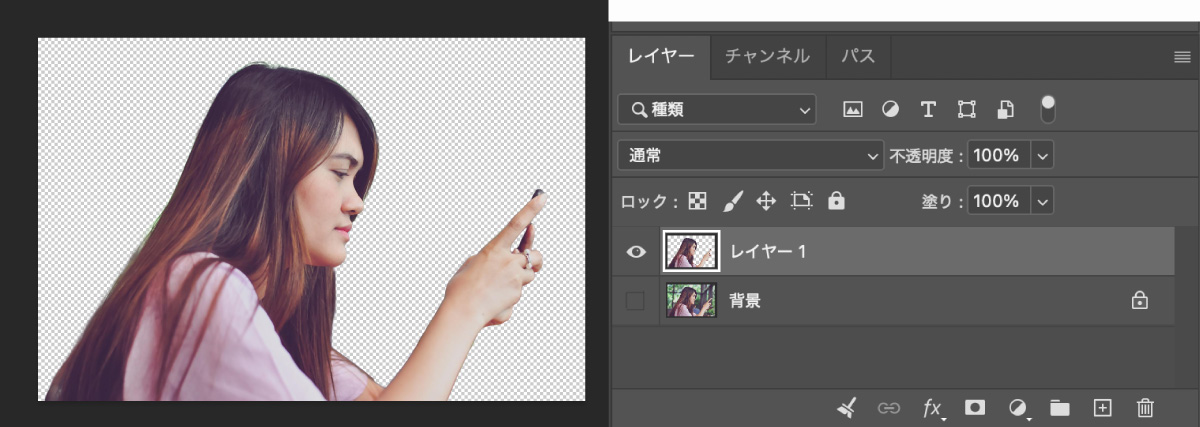This screenshot has height=427, width=1200.
Task: Lock image pixels brush icon
Action: [x=732, y=202]
